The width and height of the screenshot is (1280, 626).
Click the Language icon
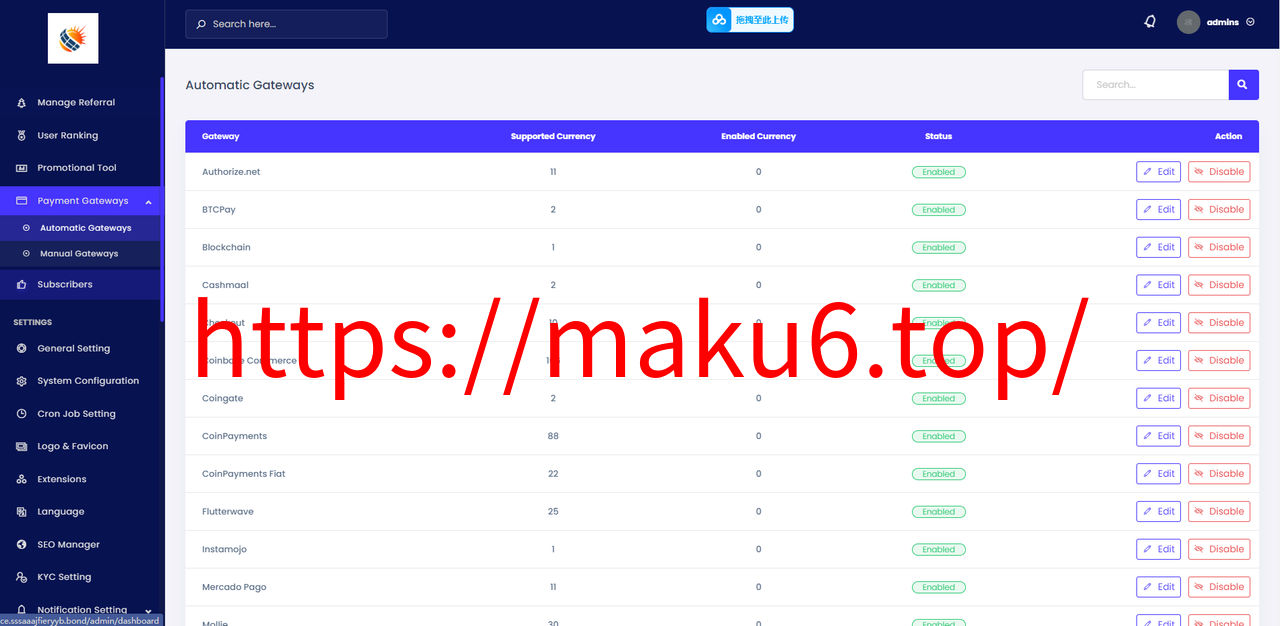pos(22,512)
